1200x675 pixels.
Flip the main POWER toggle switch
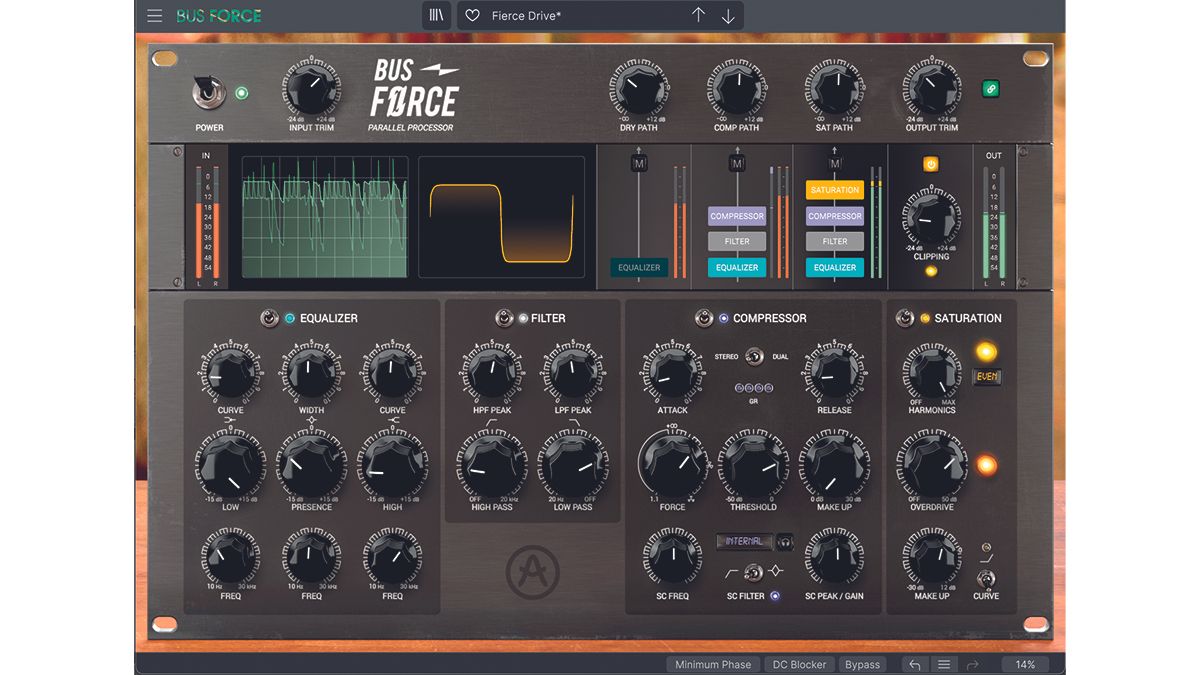pyautogui.click(x=209, y=94)
